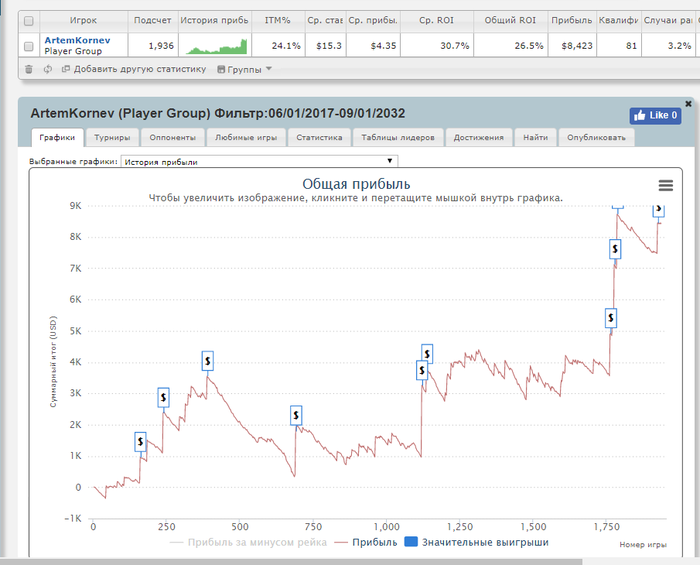Switch to the Турниры tab

click(x=112, y=137)
